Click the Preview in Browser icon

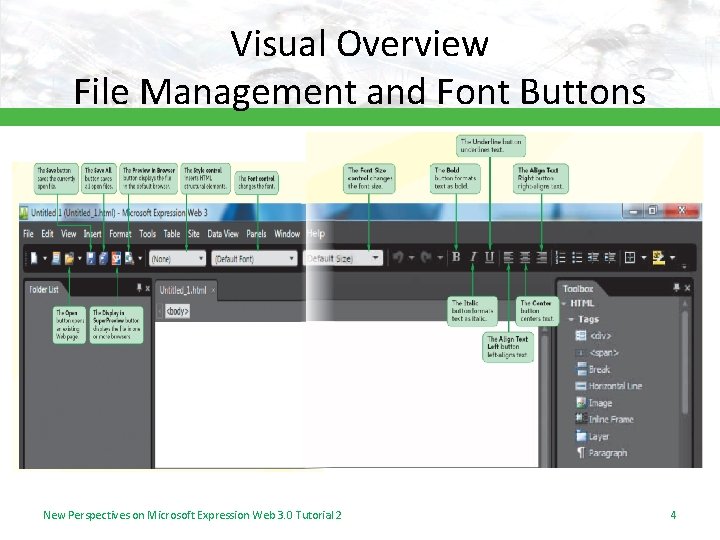pyautogui.click(x=129, y=259)
